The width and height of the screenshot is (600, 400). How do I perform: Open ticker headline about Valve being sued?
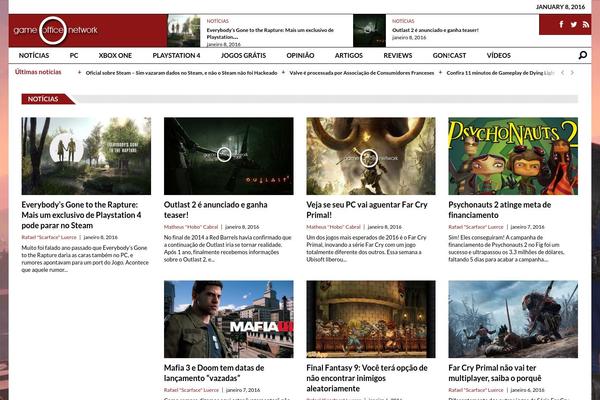(362, 73)
